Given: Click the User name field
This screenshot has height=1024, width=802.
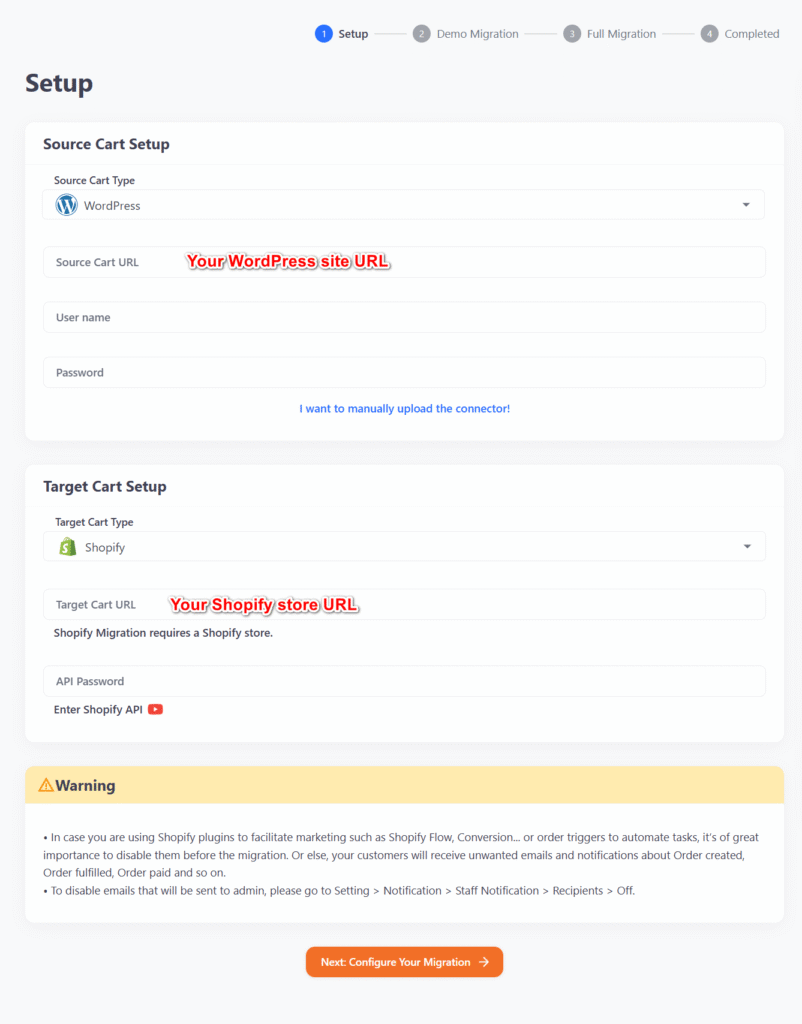Looking at the screenshot, I should (x=404, y=317).
